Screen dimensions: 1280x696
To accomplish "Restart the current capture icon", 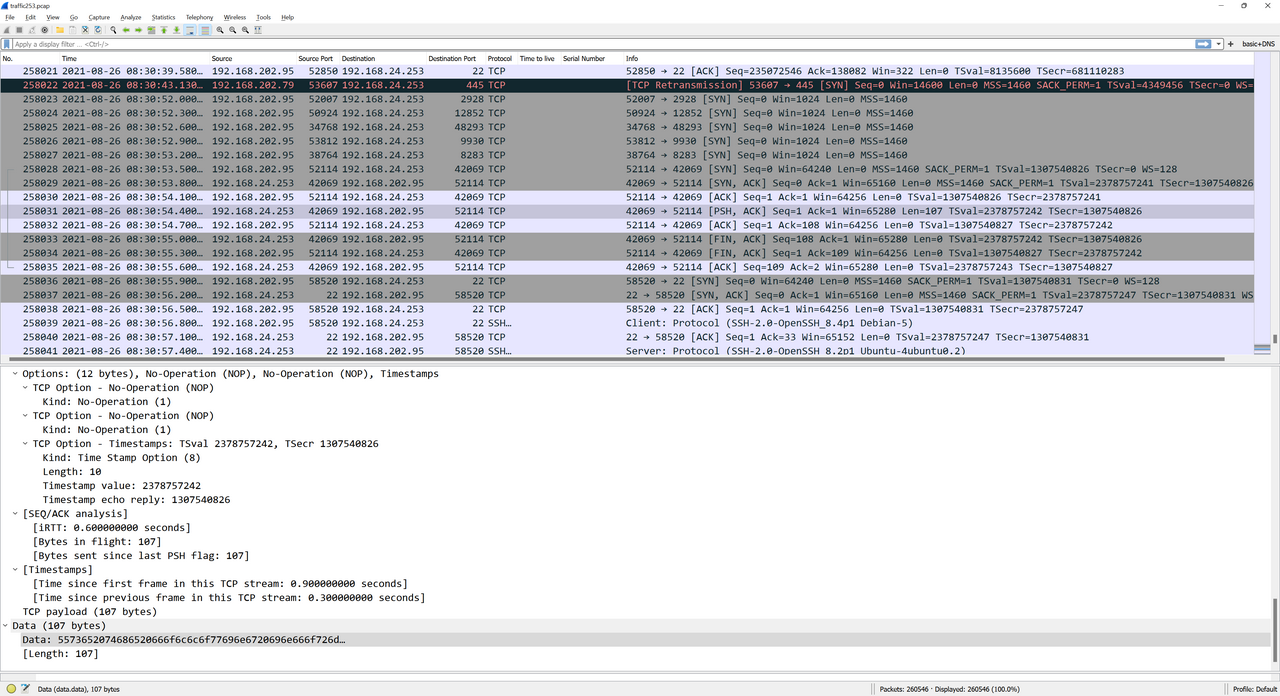I will coord(31,29).
